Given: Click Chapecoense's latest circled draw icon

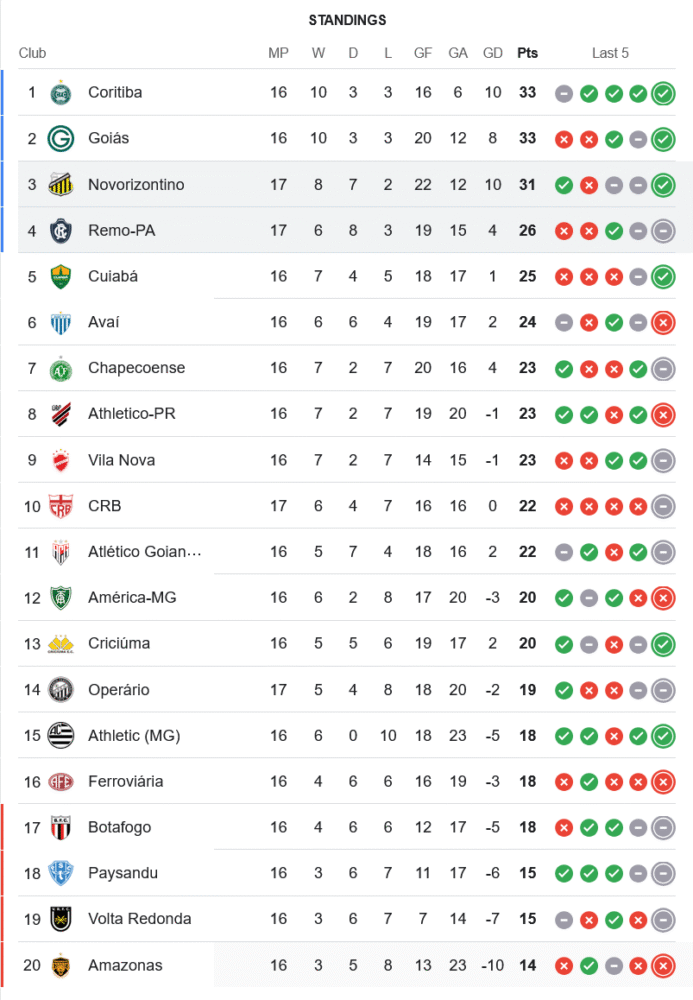Looking at the screenshot, I should click(x=662, y=369).
